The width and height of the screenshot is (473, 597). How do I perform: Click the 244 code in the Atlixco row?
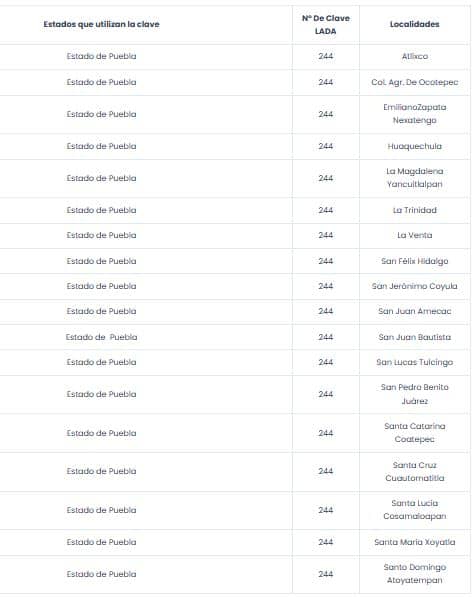pos(326,56)
